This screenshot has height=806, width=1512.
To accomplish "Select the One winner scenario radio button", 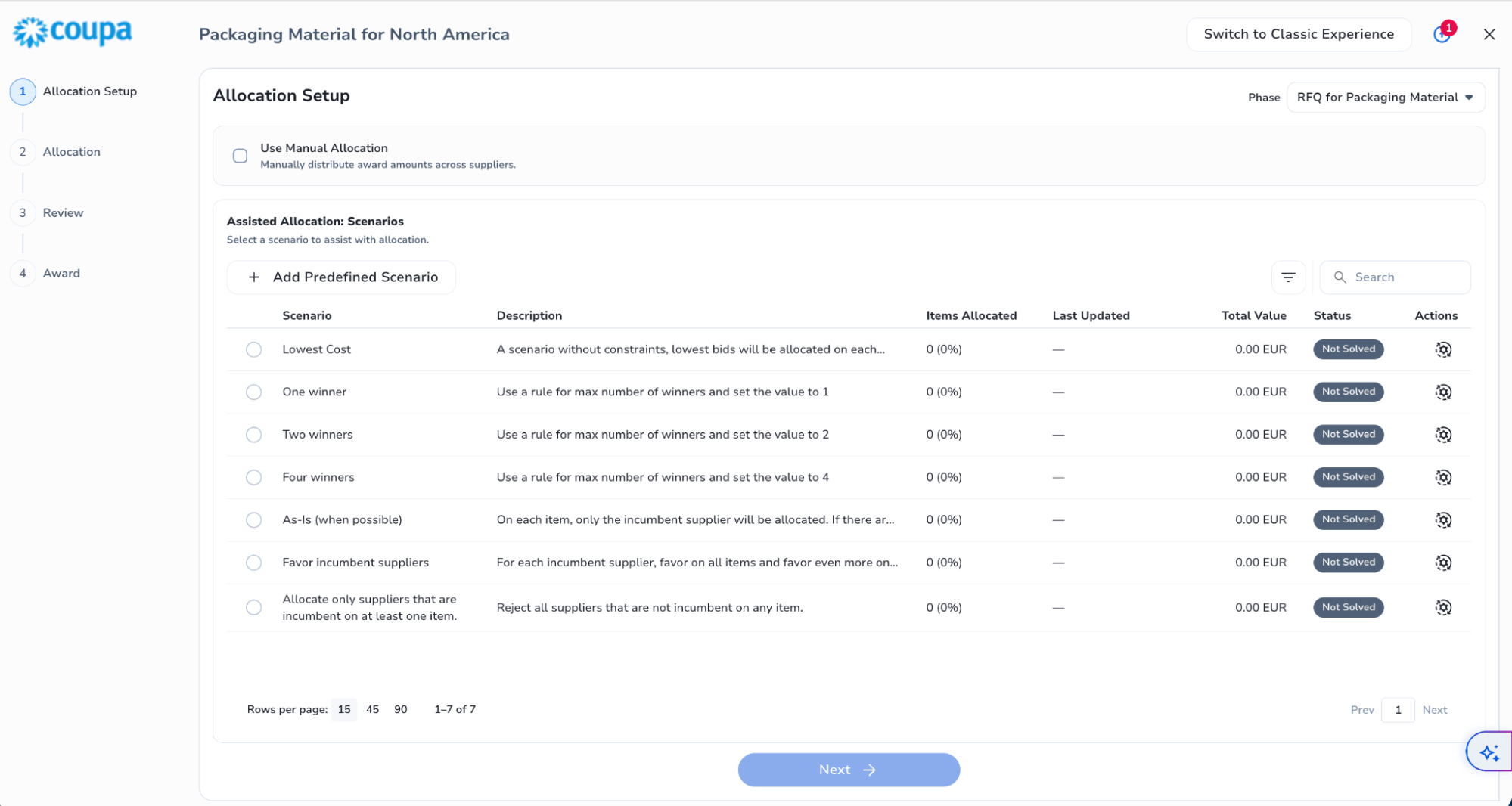I will pyautogui.click(x=253, y=392).
